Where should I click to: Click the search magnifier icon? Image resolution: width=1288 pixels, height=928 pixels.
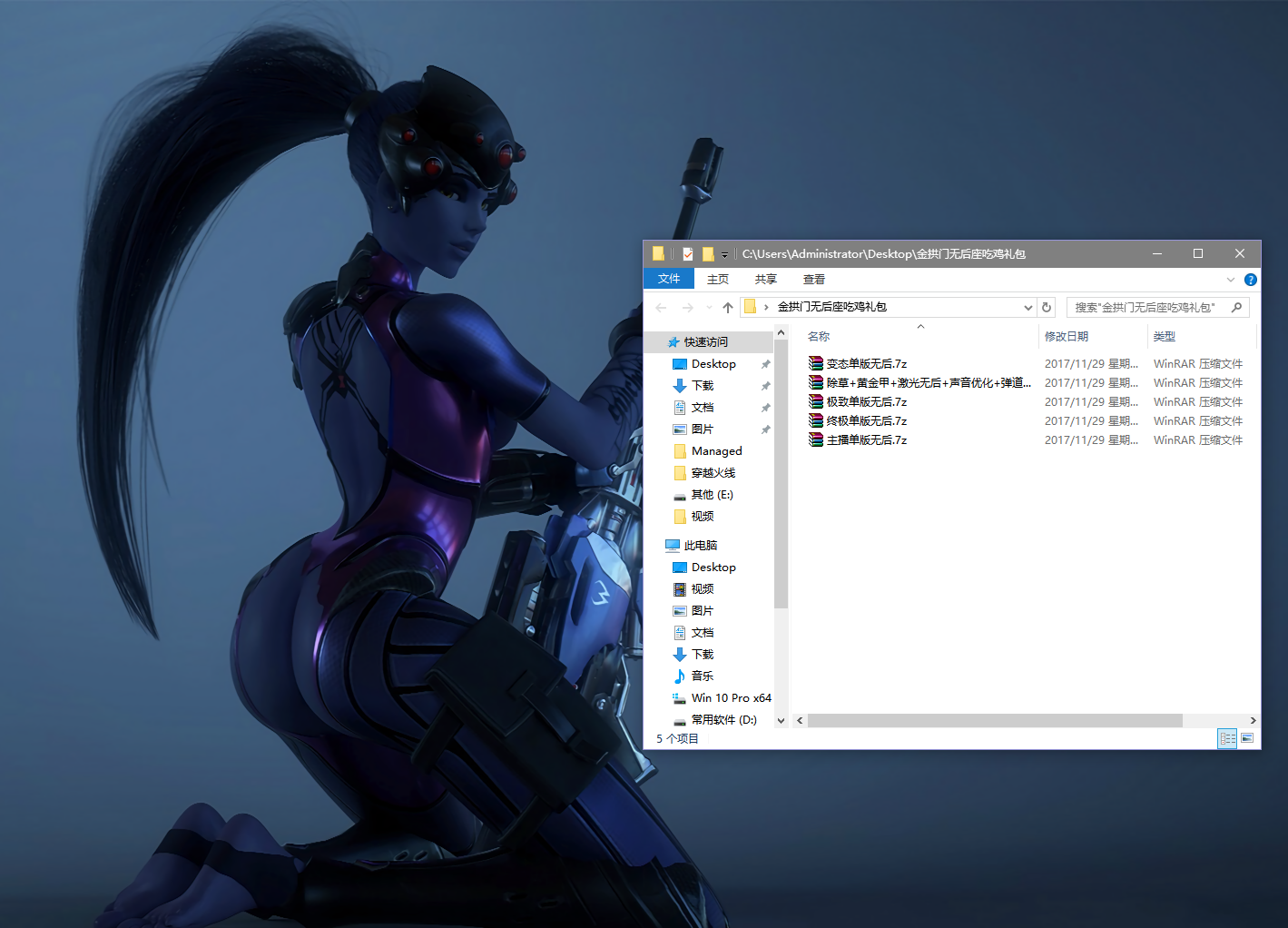click(x=1236, y=308)
